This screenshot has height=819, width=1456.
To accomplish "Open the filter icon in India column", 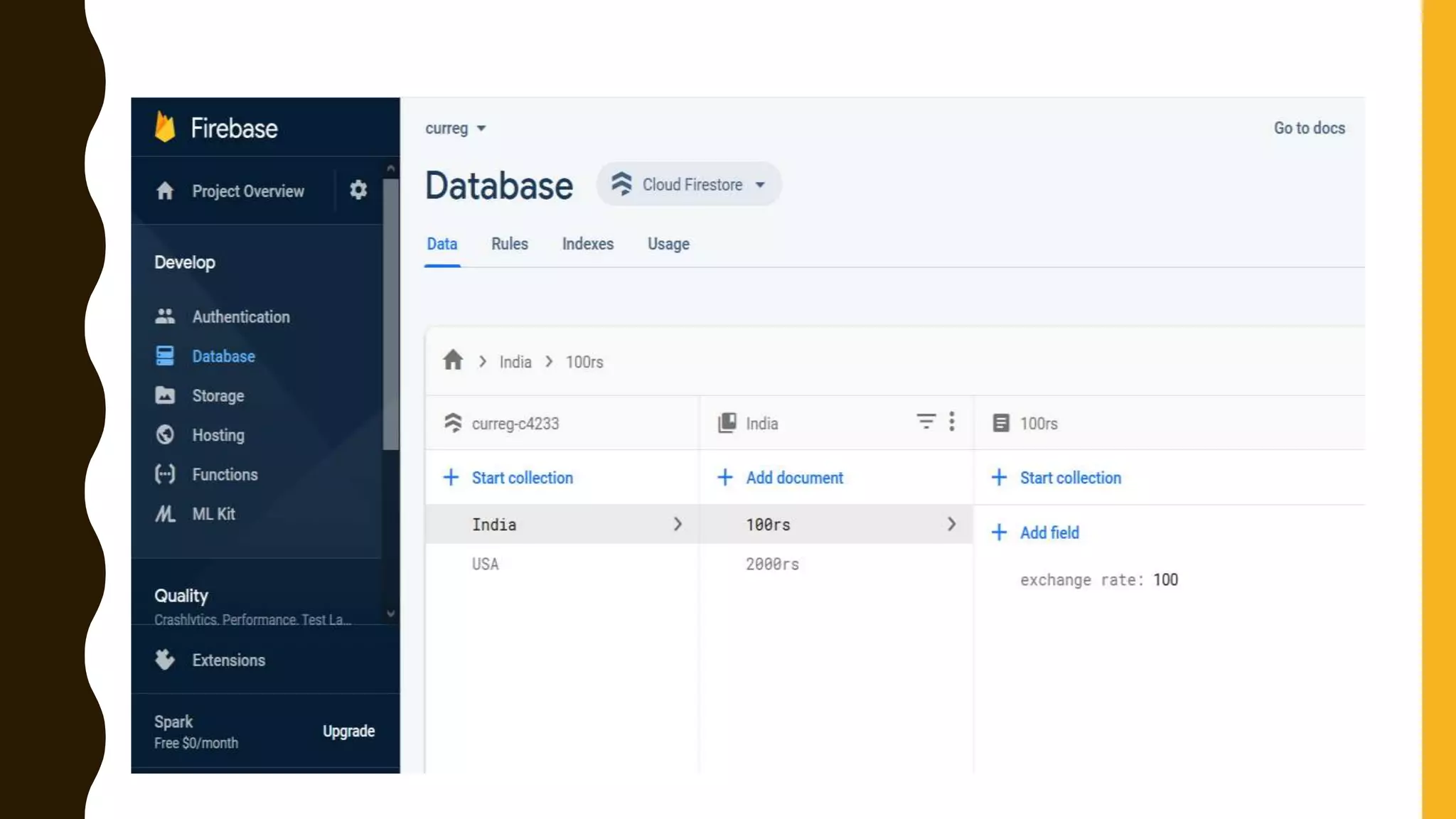I will point(926,422).
